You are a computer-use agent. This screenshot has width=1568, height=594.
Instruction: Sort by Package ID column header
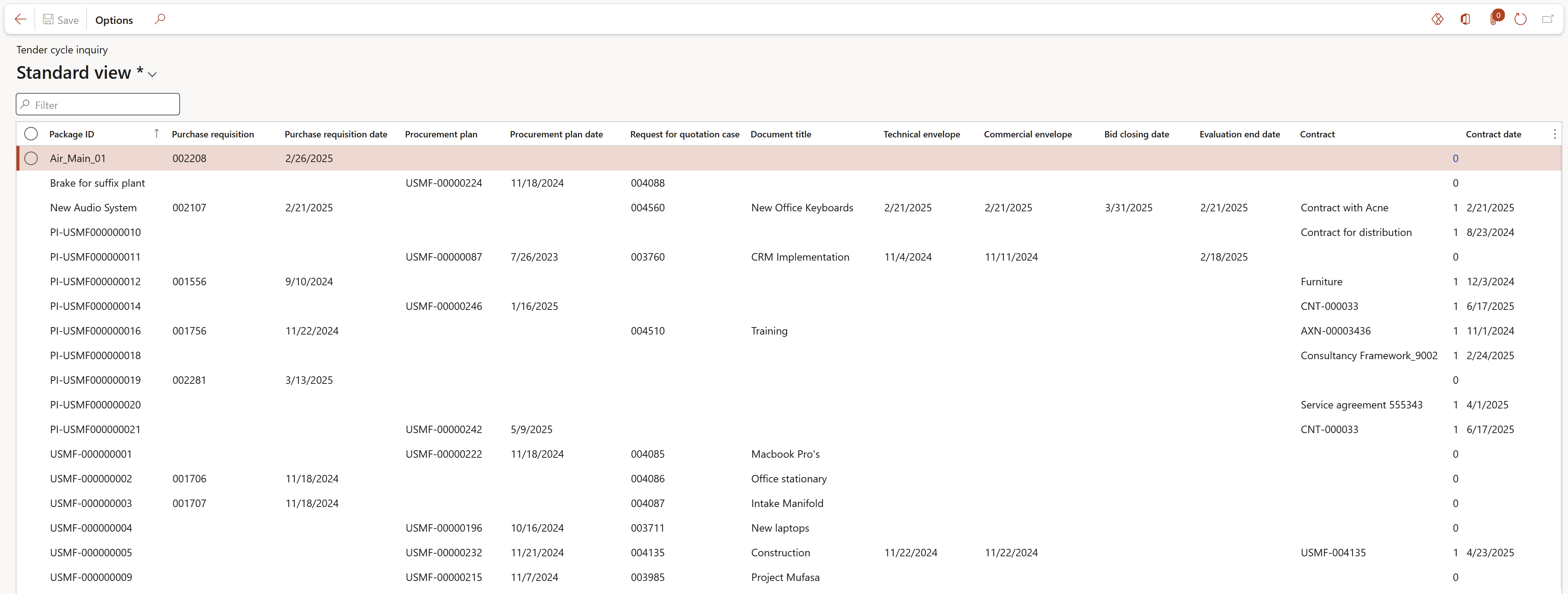coord(72,134)
